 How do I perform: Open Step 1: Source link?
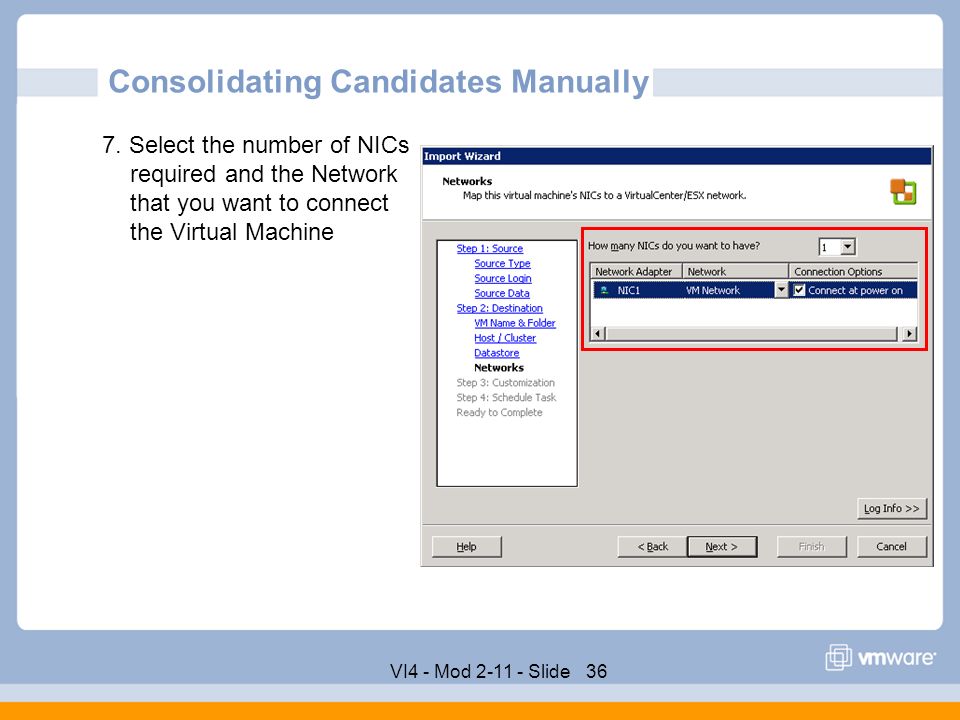pos(489,249)
